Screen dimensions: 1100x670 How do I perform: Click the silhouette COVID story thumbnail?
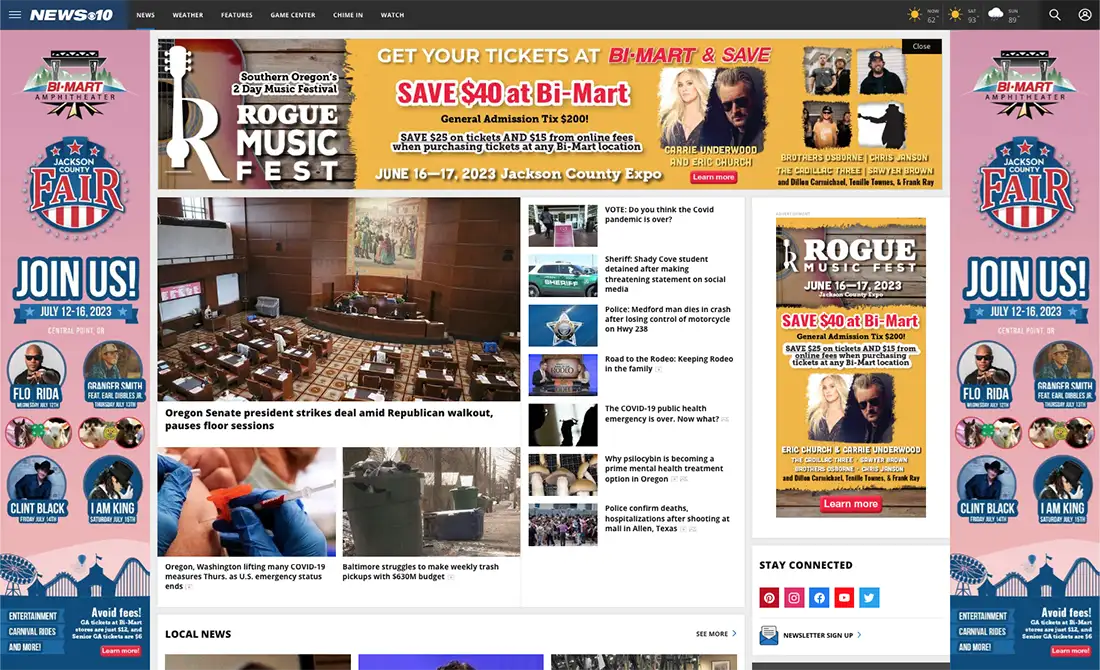tap(563, 425)
